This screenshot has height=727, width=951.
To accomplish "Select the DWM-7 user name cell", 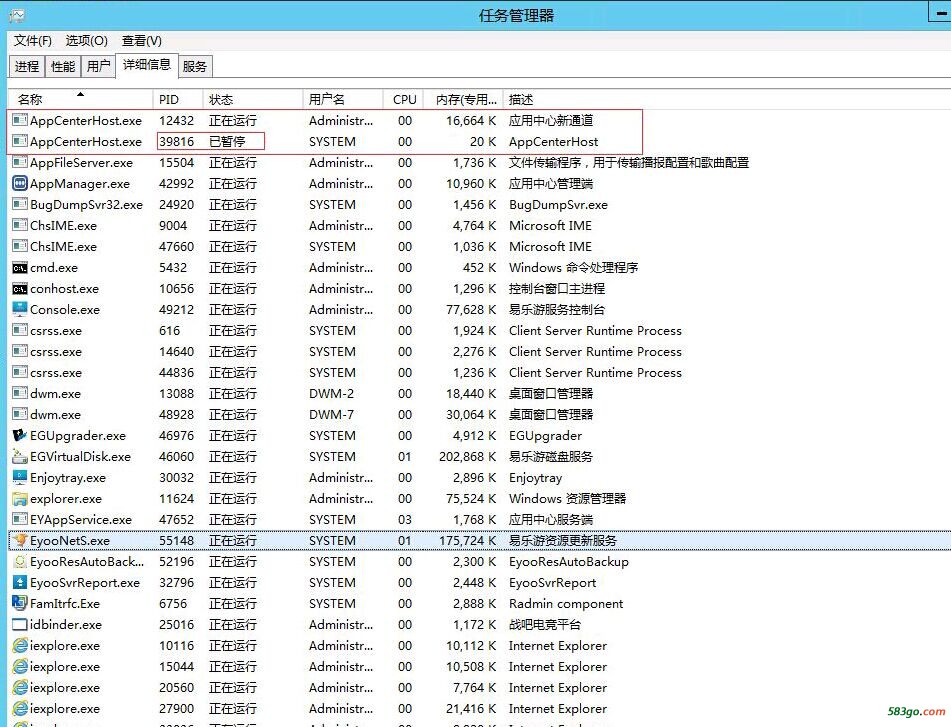I will tap(331, 415).
